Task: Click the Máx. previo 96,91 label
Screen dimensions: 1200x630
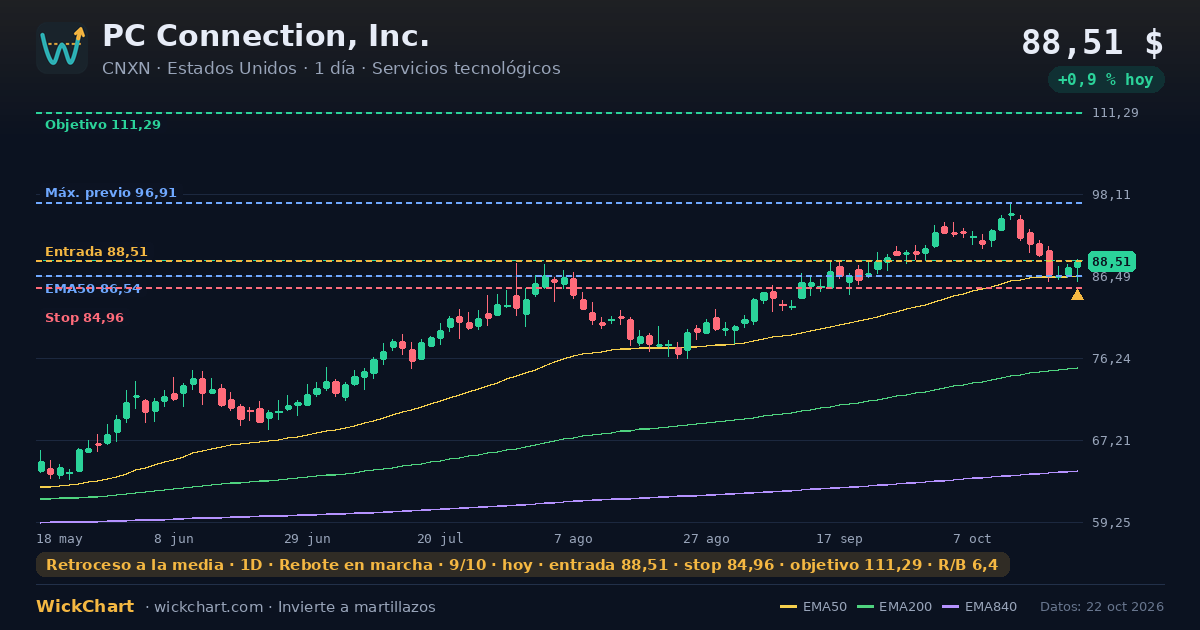Action: tap(111, 193)
